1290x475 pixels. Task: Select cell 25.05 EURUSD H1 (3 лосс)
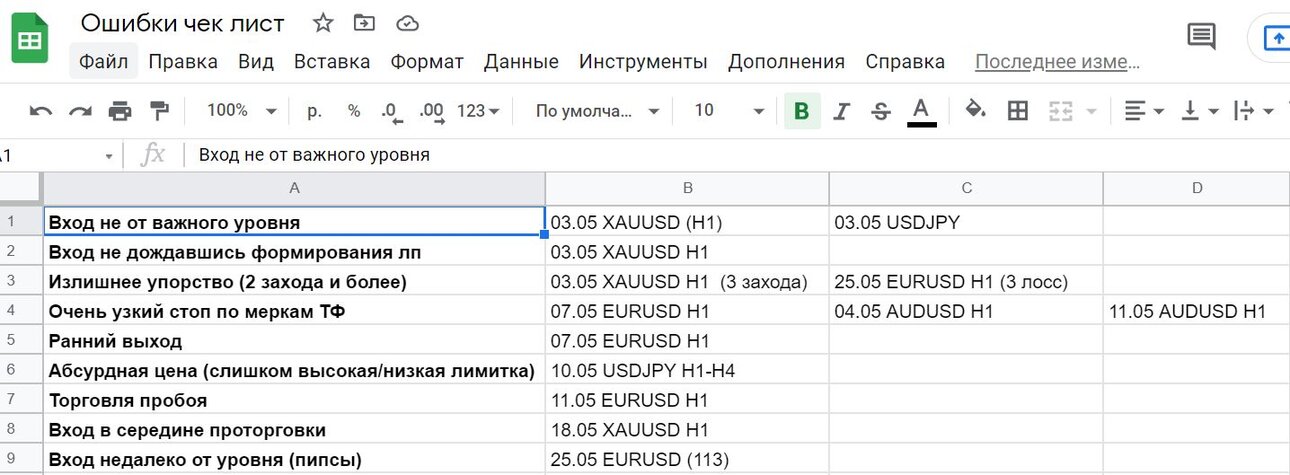[966, 282]
